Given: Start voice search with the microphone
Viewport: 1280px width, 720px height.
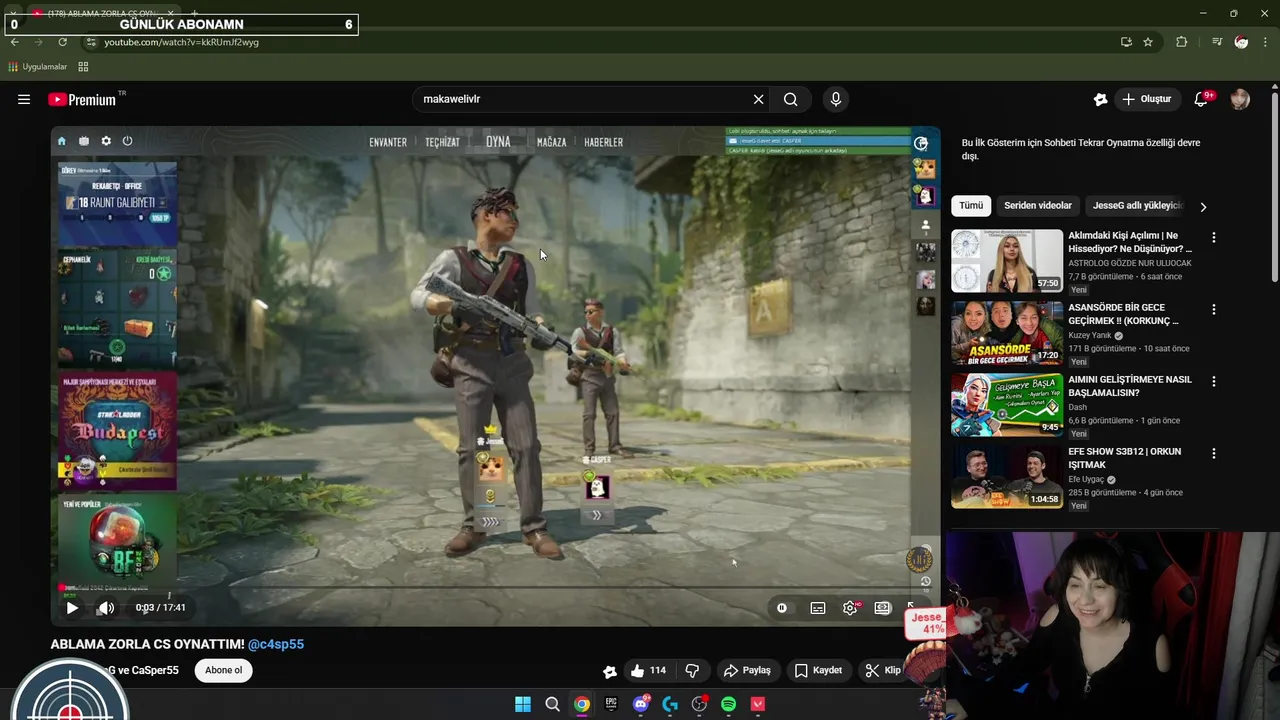Looking at the screenshot, I should coord(836,99).
